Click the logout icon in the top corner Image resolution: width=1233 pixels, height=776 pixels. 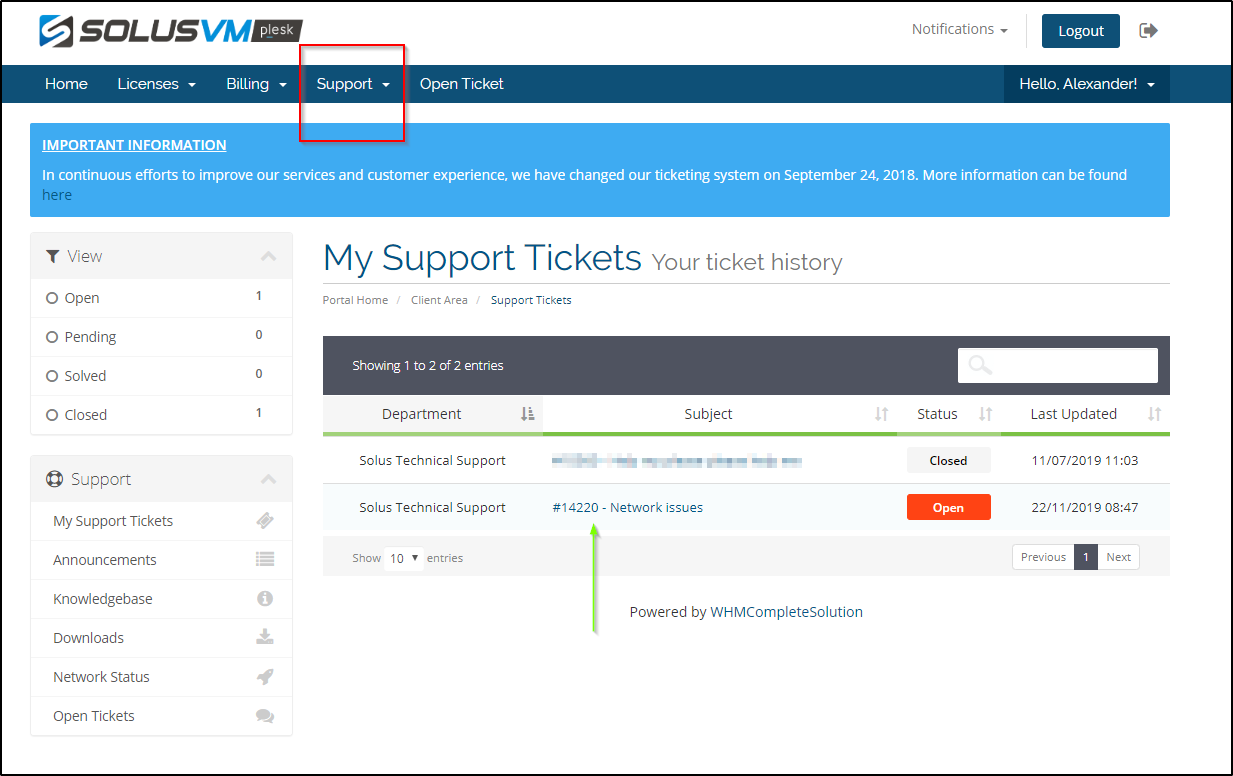pos(1148,30)
